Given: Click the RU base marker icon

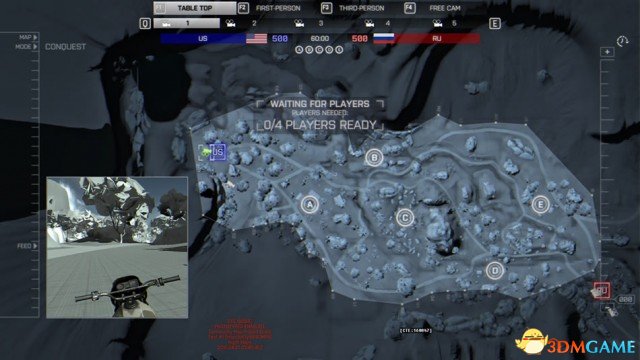Looking at the screenshot, I should [602, 290].
